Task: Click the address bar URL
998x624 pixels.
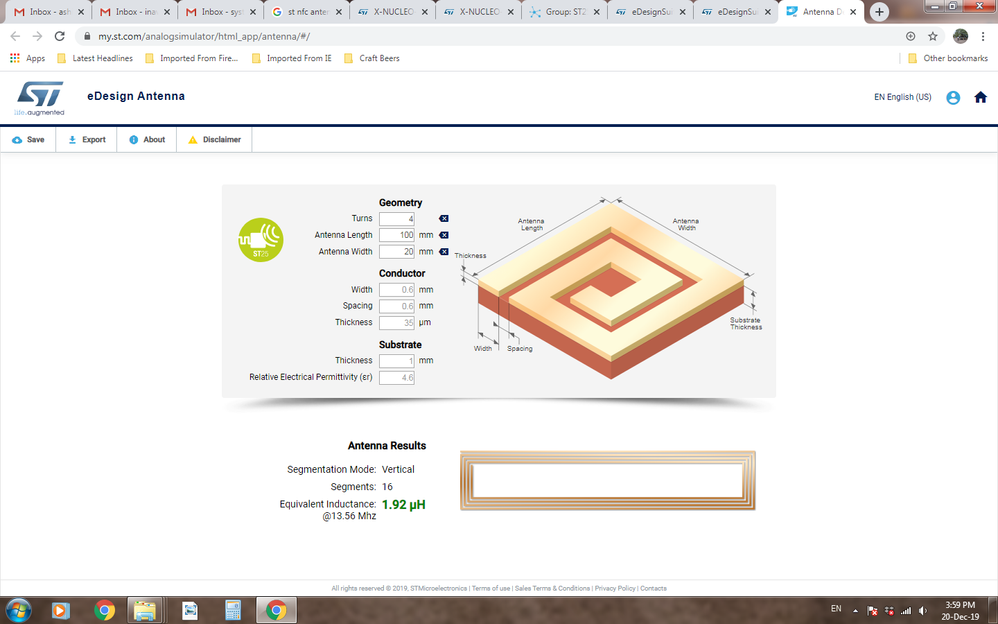Action: pos(204,36)
